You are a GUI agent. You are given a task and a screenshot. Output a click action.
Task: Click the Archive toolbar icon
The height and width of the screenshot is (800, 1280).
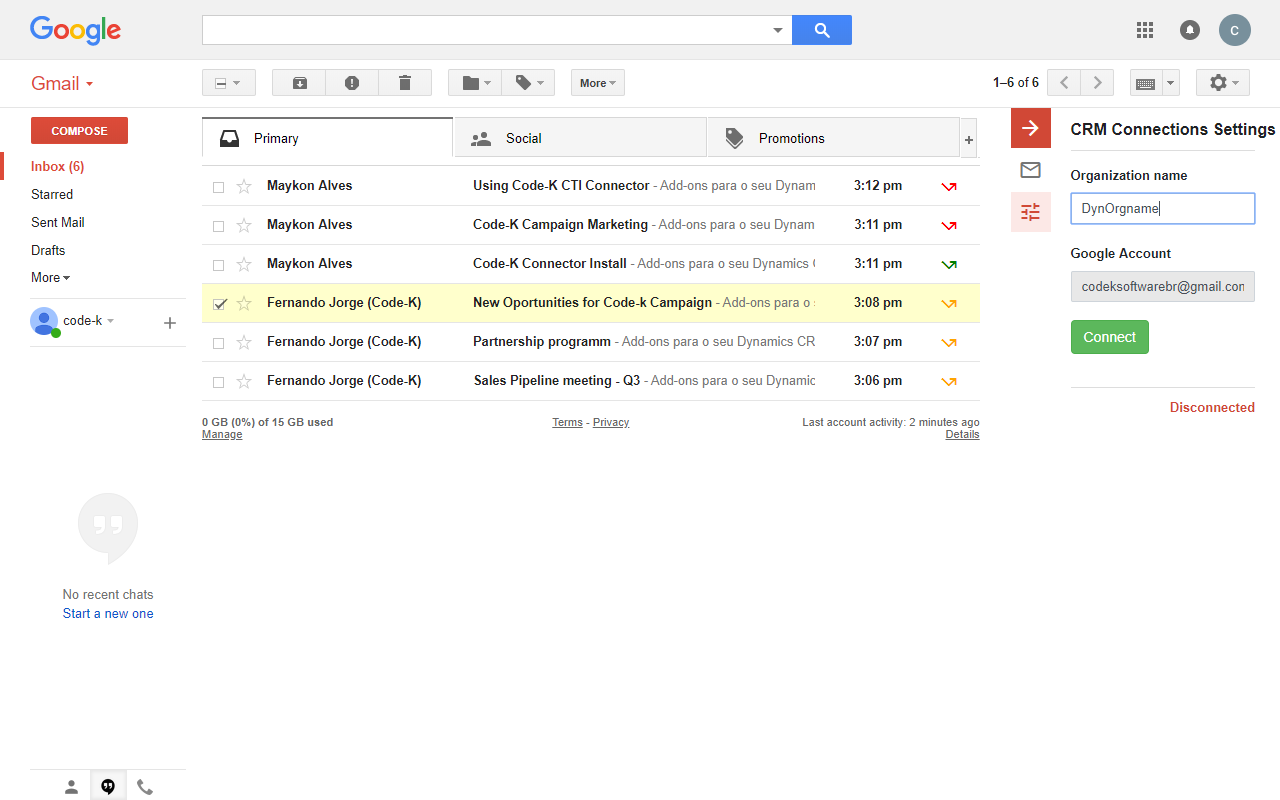point(299,83)
